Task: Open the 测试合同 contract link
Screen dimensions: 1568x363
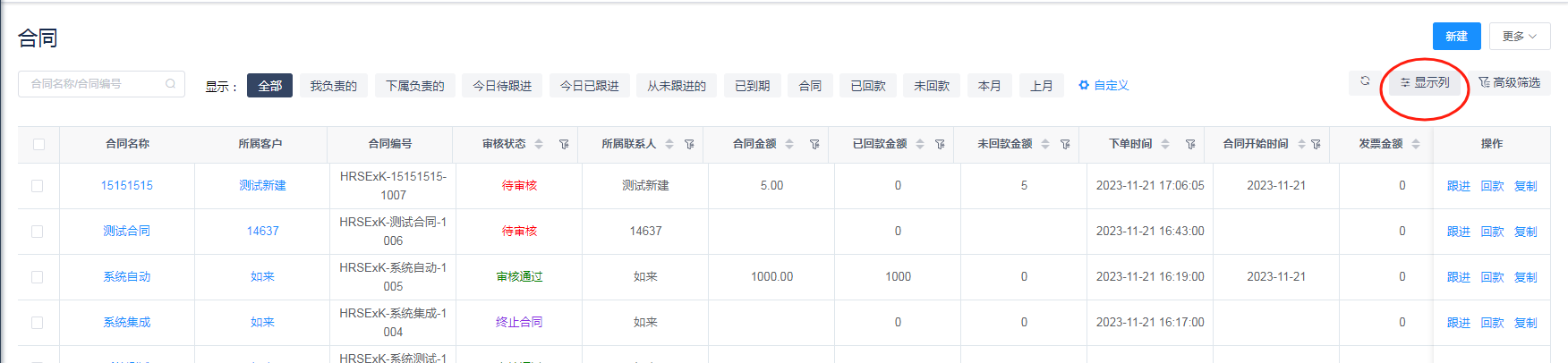Action: click(x=126, y=231)
